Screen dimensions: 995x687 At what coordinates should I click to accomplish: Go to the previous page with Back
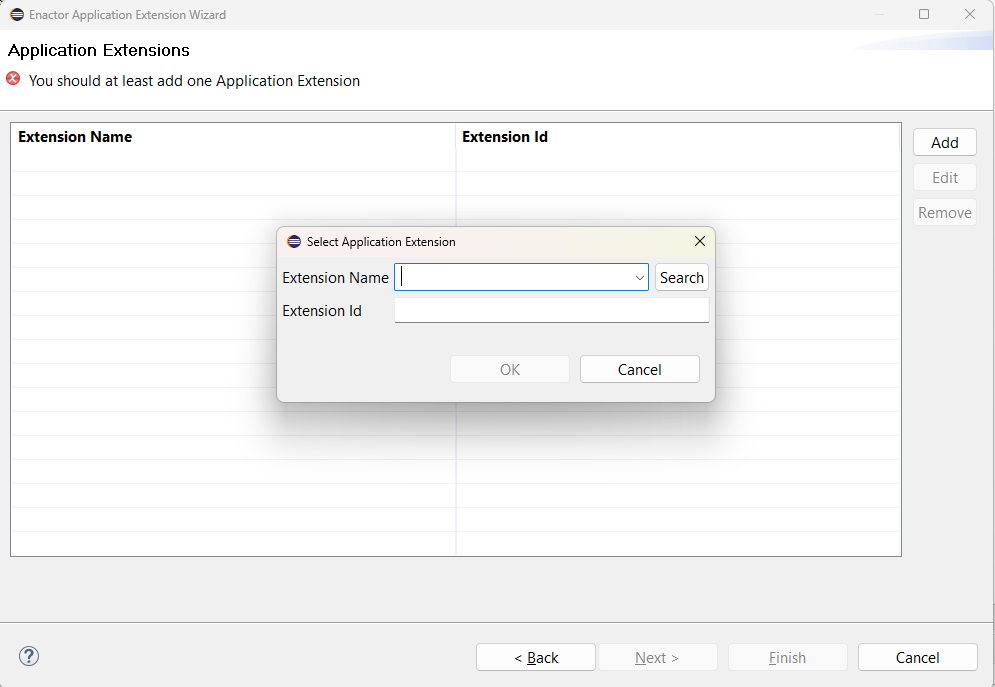point(536,657)
